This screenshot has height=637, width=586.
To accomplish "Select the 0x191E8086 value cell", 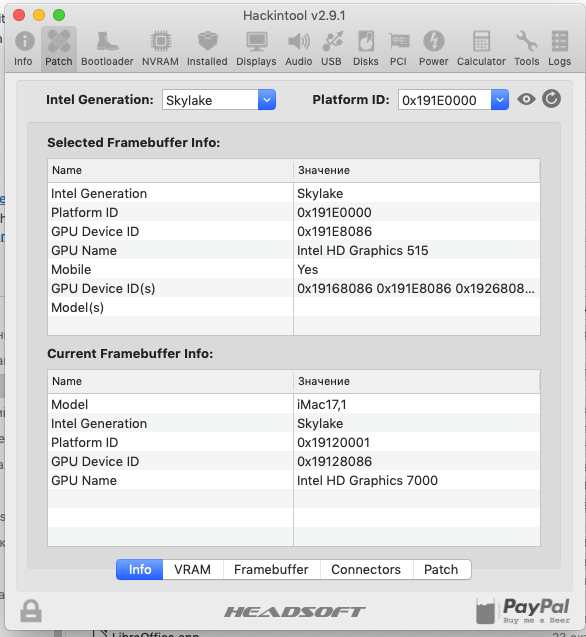I will tap(334, 232).
